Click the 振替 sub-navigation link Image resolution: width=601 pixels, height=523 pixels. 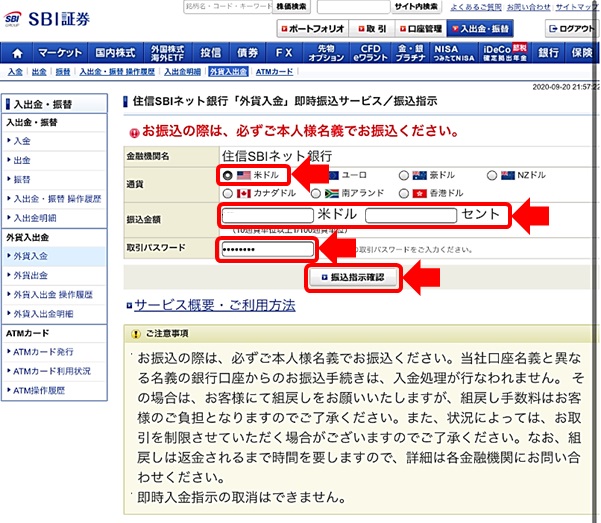(x=63, y=72)
